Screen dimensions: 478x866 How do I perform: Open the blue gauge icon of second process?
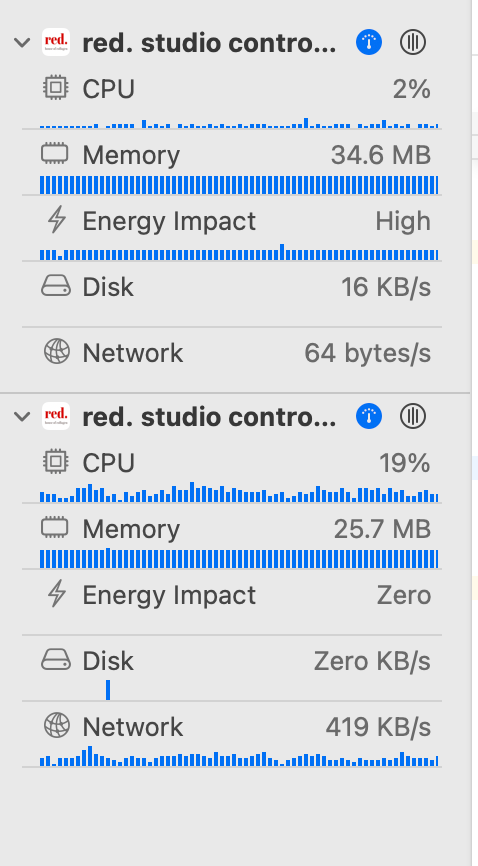[x=369, y=416]
